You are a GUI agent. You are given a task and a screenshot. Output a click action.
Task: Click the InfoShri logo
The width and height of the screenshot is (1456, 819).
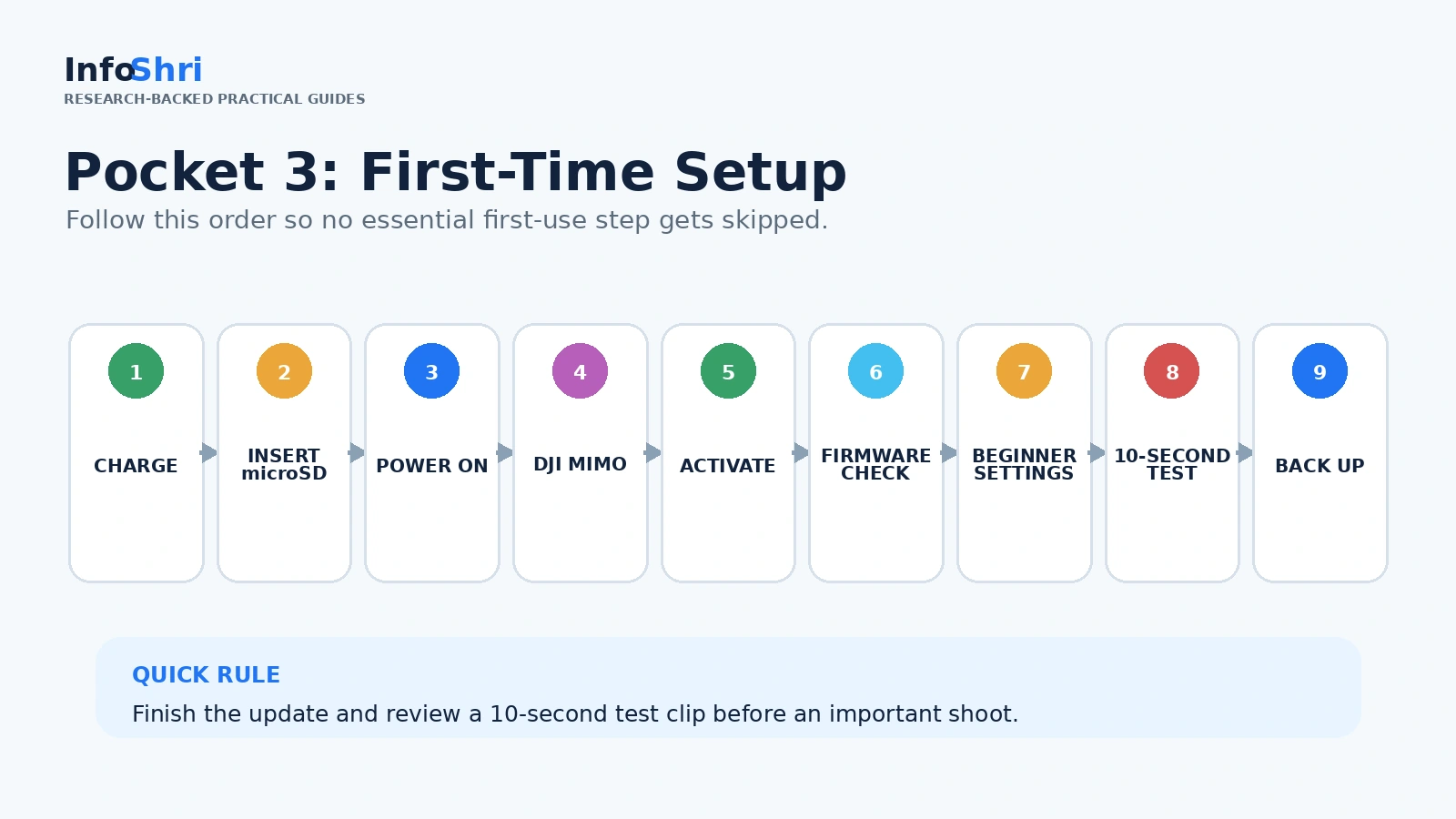(x=133, y=70)
